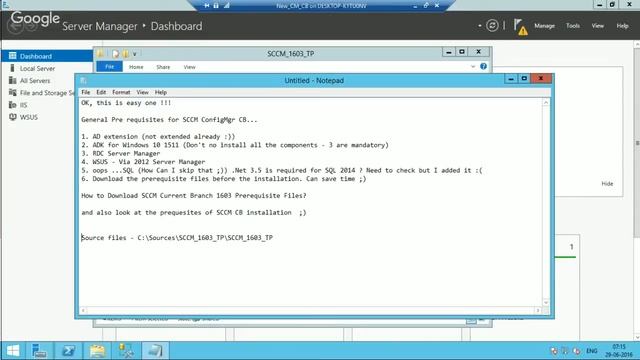Open Notepad File menu
The height and width of the screenshot is (360, 640).
[x=86, y=92]
